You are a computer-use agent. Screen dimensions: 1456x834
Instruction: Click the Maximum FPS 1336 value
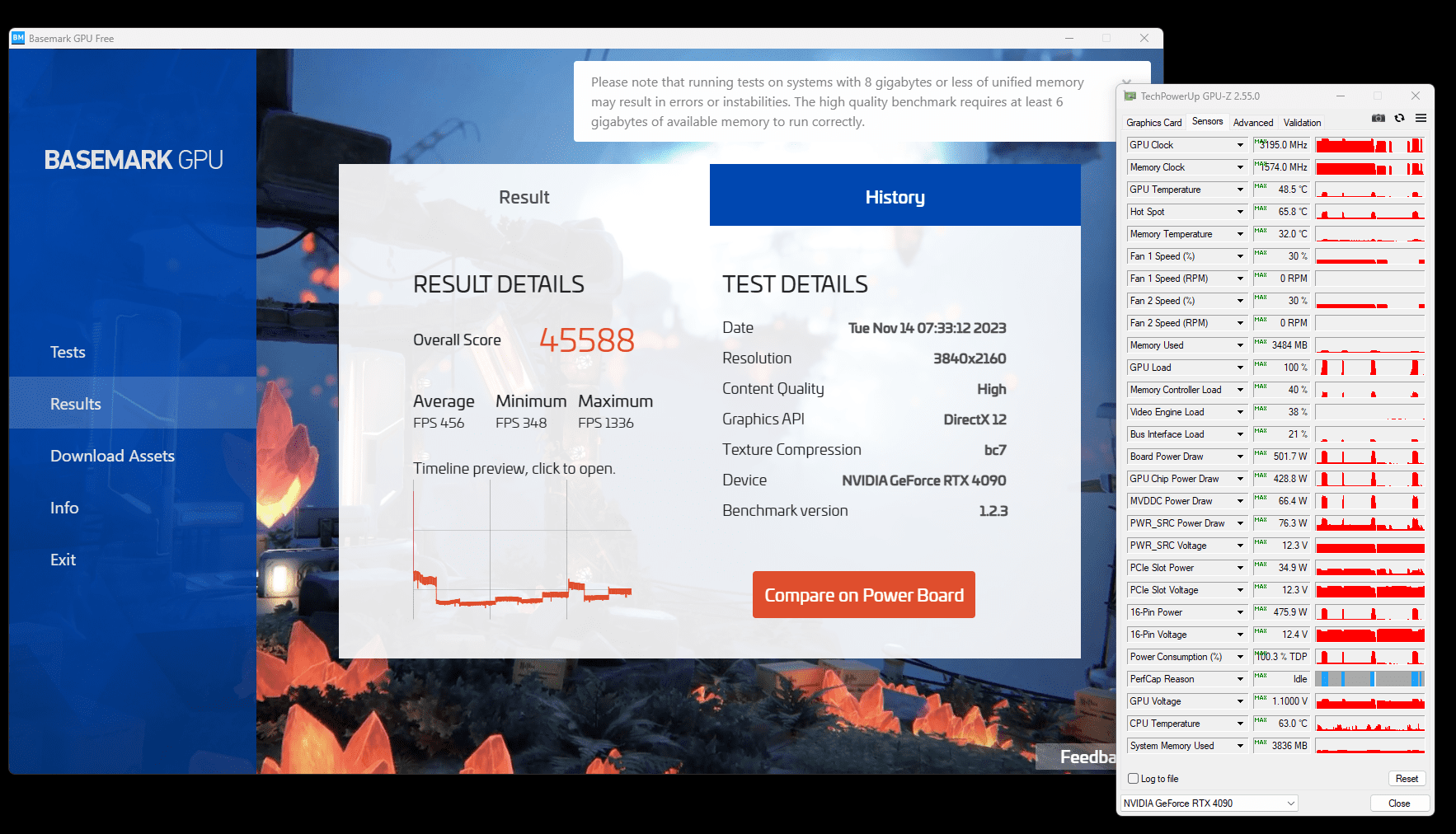pyautogui.click(x=606, y=423)
